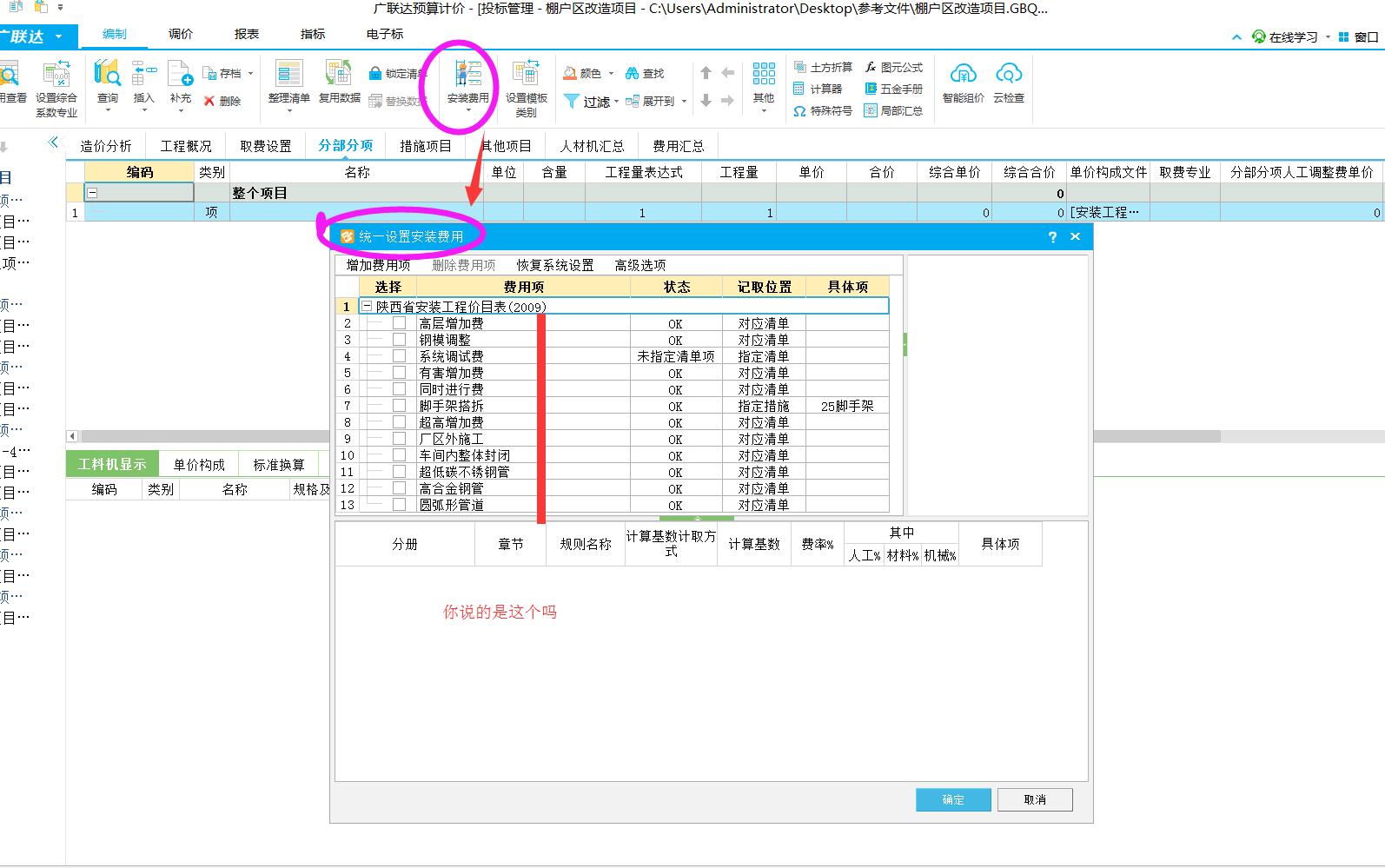Collapse the left panel with chevron
The height and width of the screenshot is (868, 1385).
tap(53, 142)
